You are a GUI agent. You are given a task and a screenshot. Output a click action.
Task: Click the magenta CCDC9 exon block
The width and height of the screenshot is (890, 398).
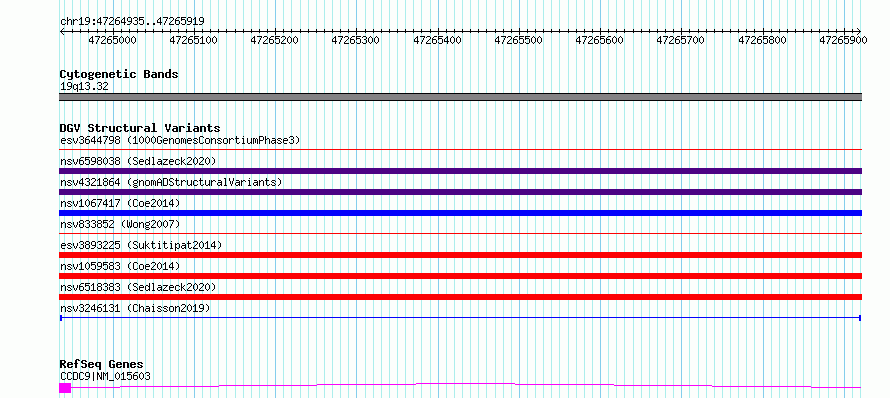point(65,388)
